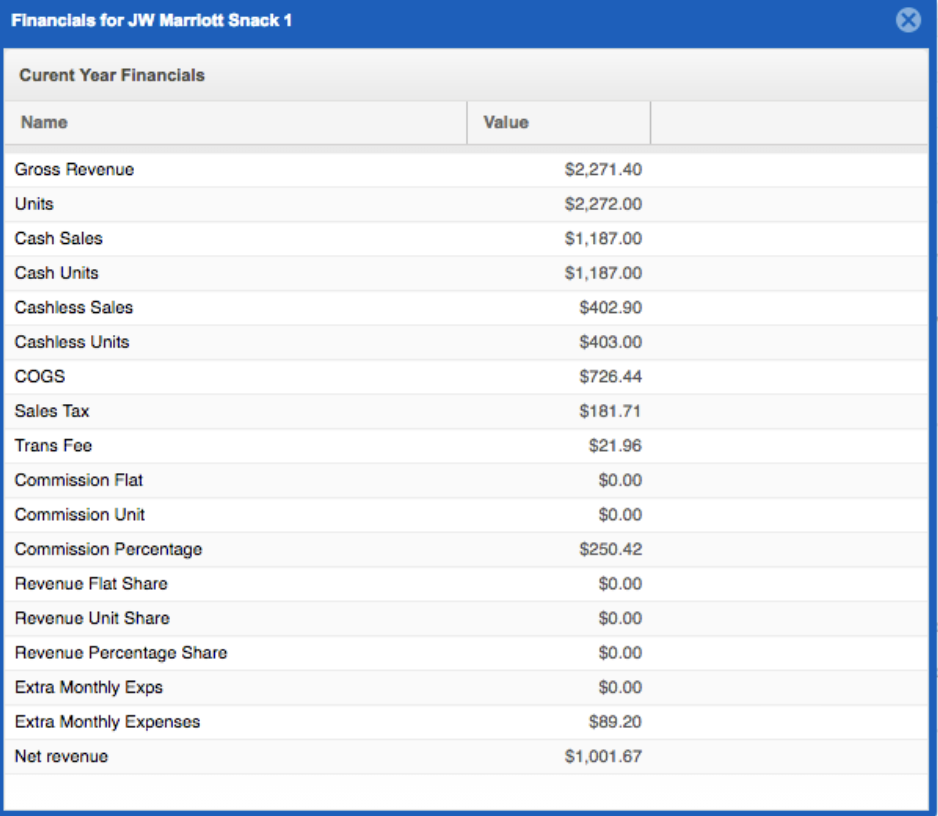
Task: Click the Curent Year Financials panel header
Action: pos(466,75)
